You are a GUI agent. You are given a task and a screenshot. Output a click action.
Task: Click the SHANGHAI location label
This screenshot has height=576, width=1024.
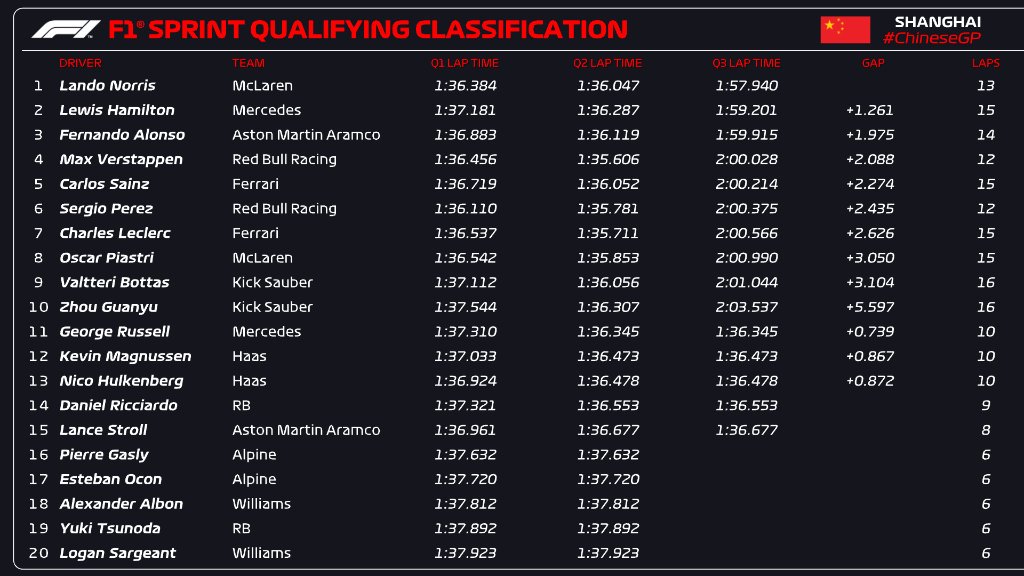click(x=937, y=21)
